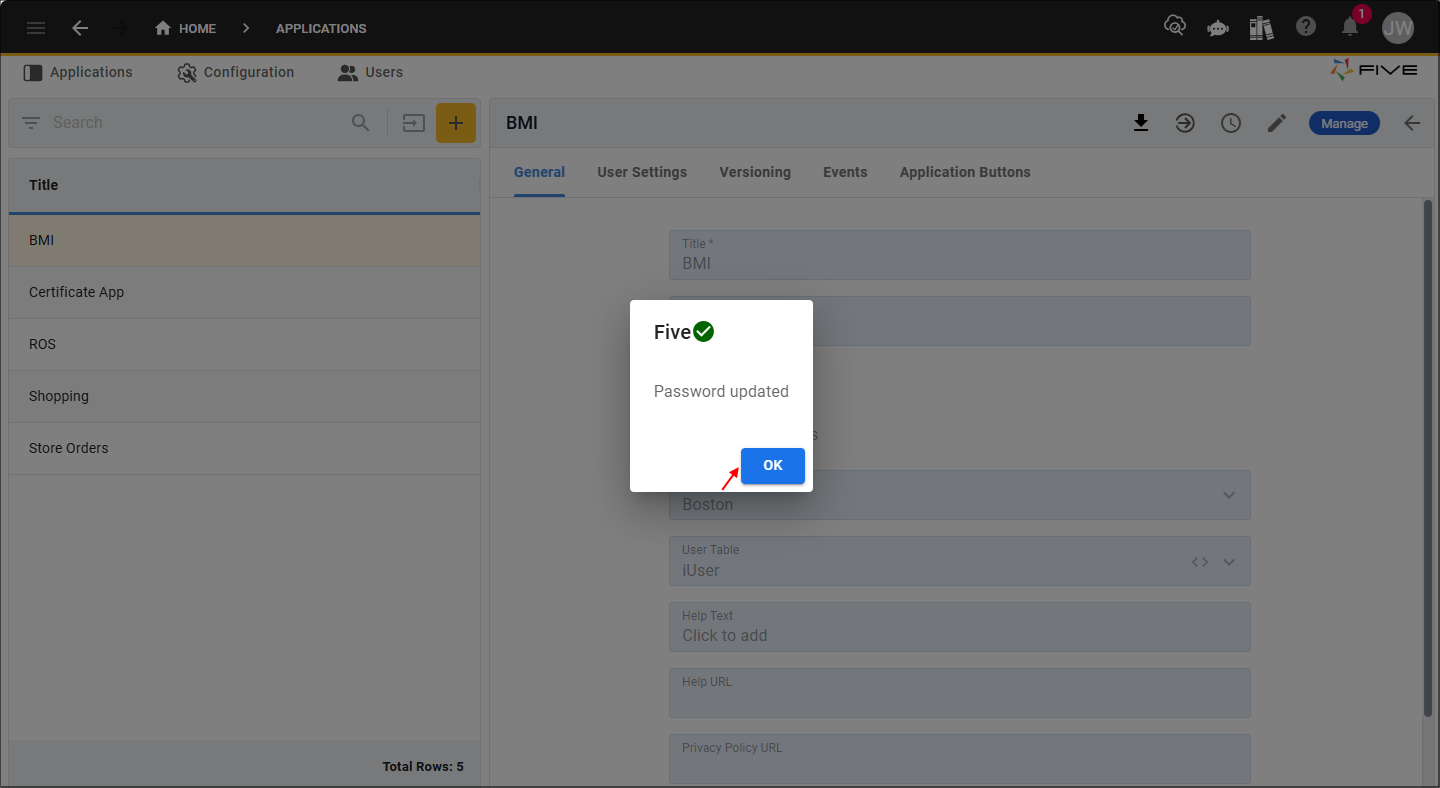
Task: Select the BMI application row
Action: point(244,241)
